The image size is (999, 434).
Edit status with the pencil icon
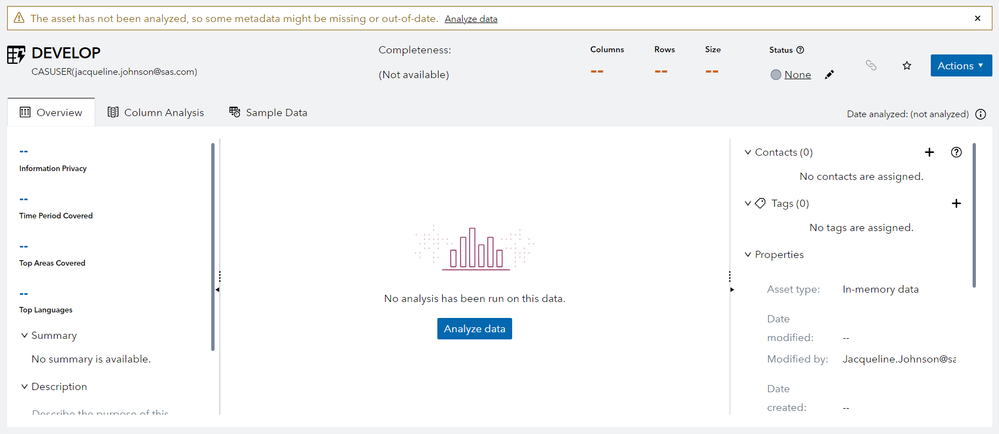pos(829,75)
